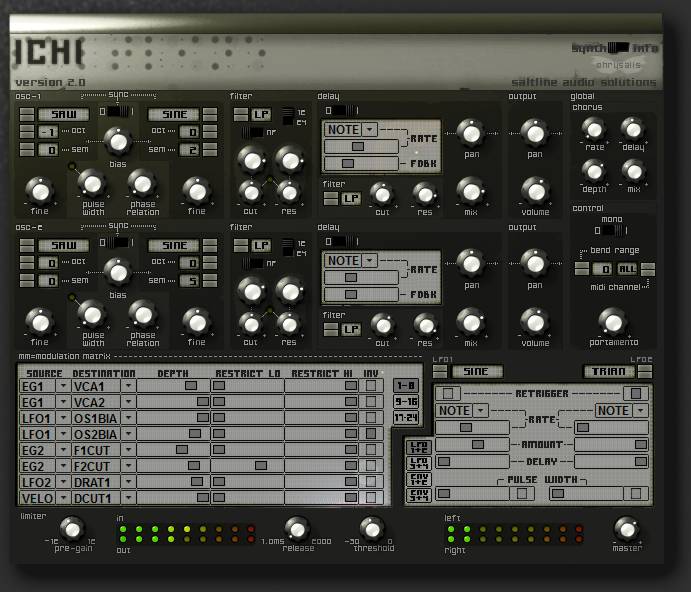Toggle second delay on/off switch
Screen dimensions: 691x592
coord(344,242)
